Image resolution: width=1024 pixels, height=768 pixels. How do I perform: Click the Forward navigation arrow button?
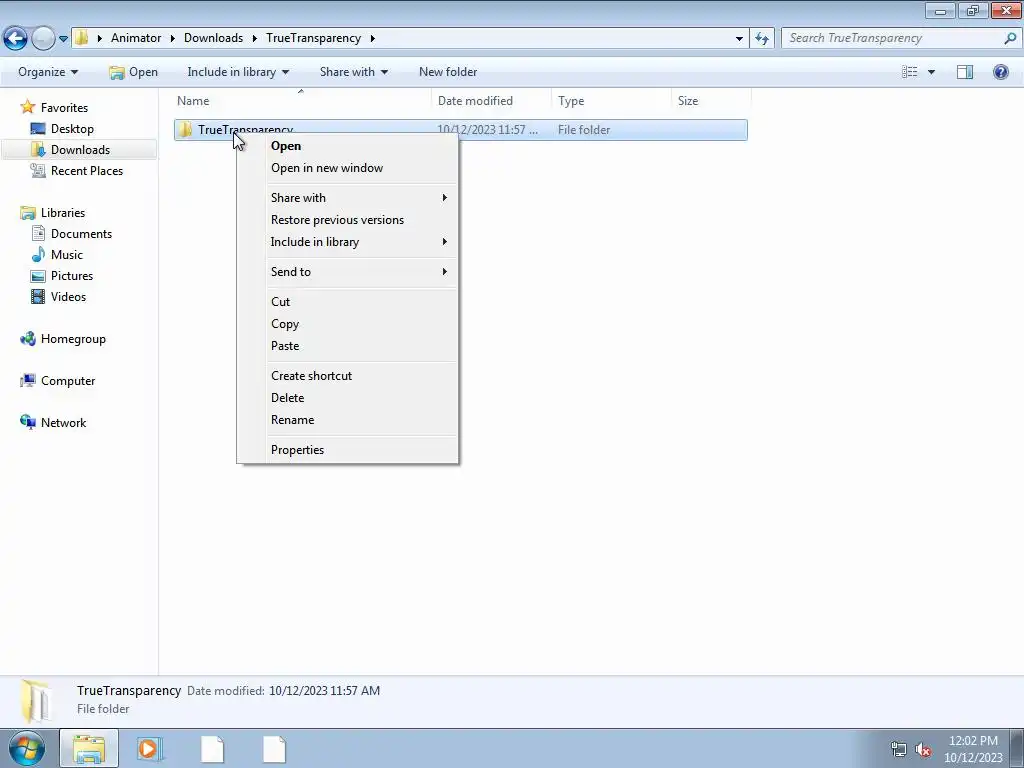43,38
